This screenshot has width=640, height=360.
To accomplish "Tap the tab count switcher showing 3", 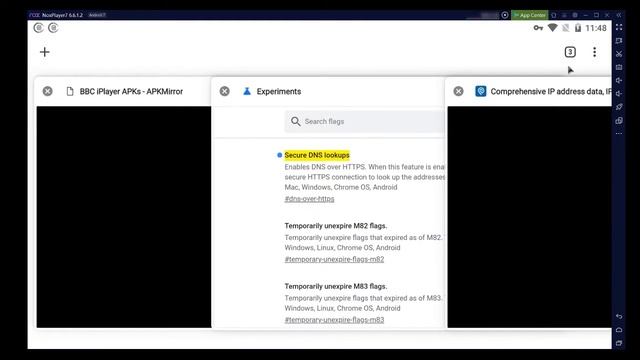I will pyautogui.click(x=570, y=52).
